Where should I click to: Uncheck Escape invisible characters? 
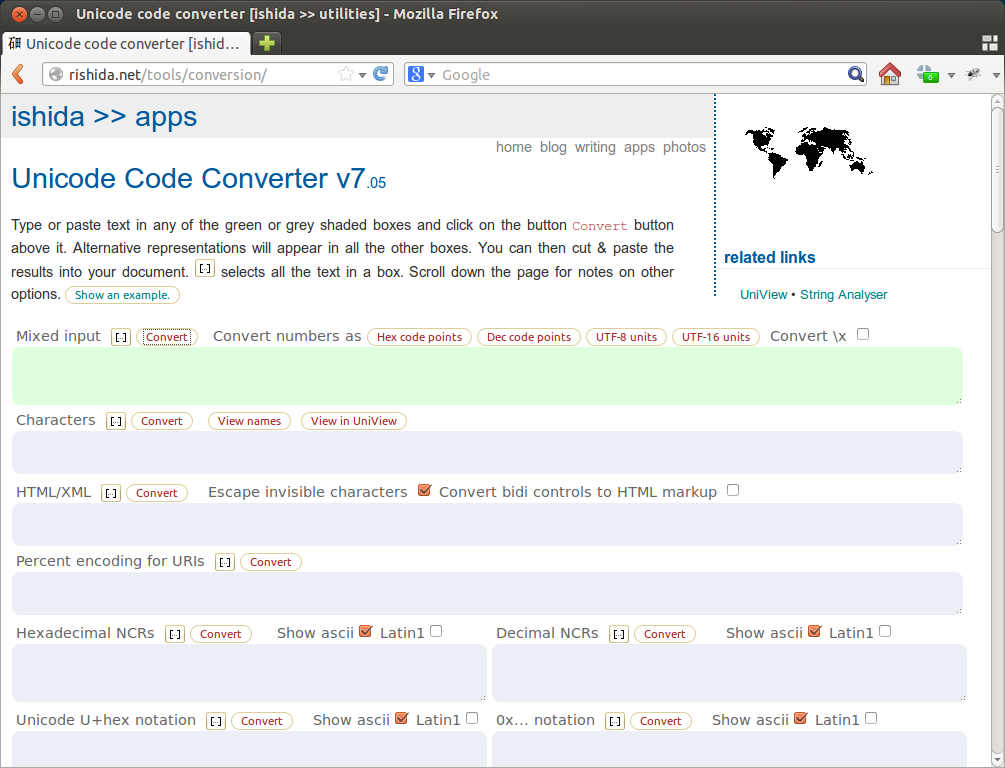point(424,490)
